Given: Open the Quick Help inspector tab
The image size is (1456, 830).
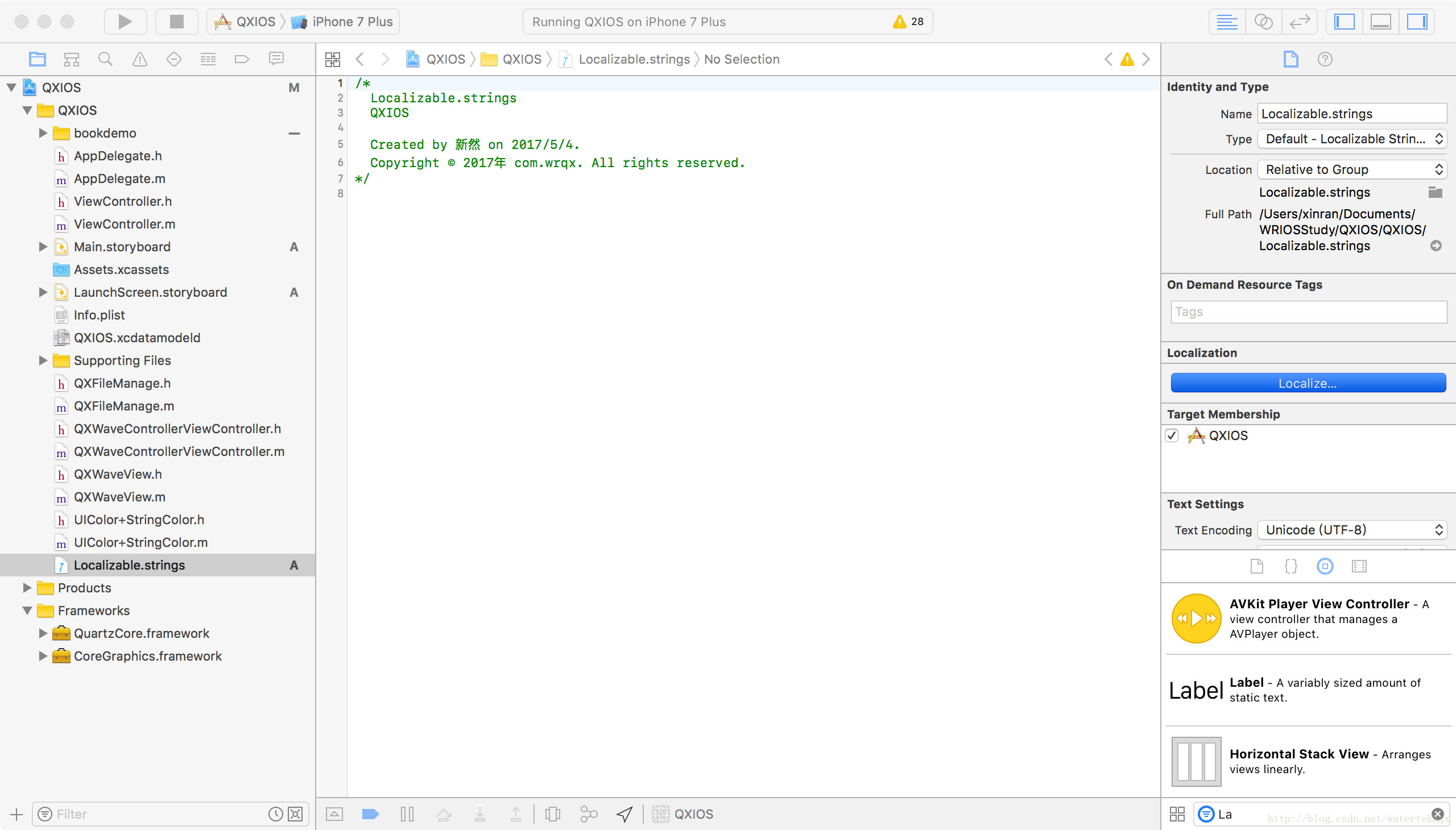Looking at the screenshot, I should tap(1325, 59).
